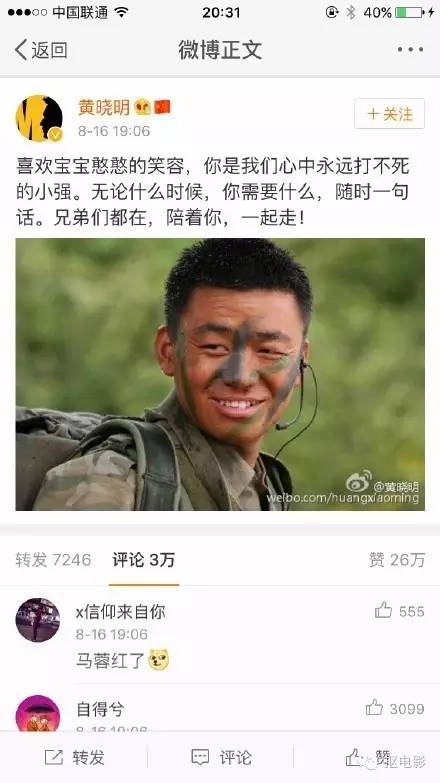Follow the user with +关注 button

coord(390,114)
